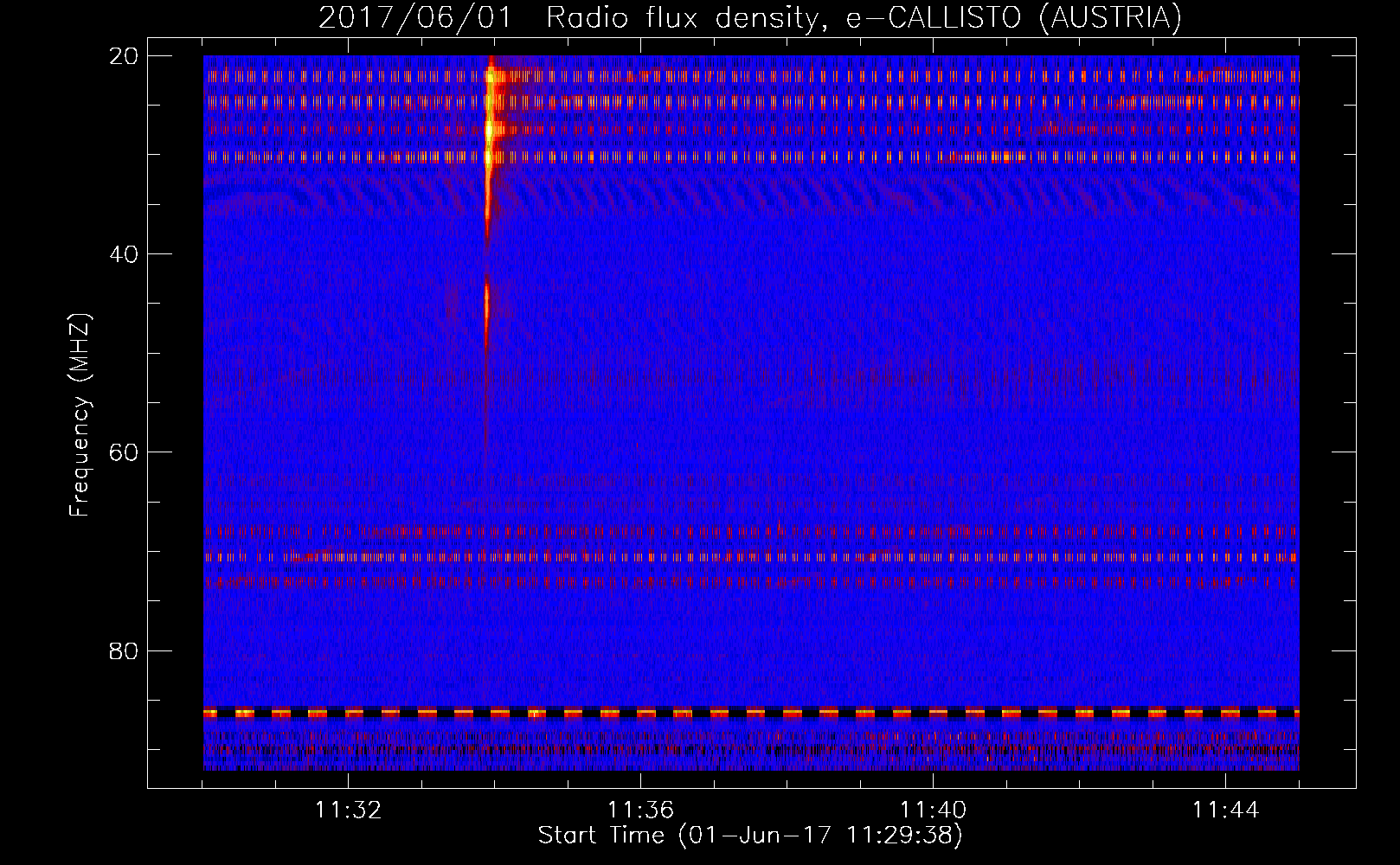Click the 40 frequency tick label

(125, 253)
